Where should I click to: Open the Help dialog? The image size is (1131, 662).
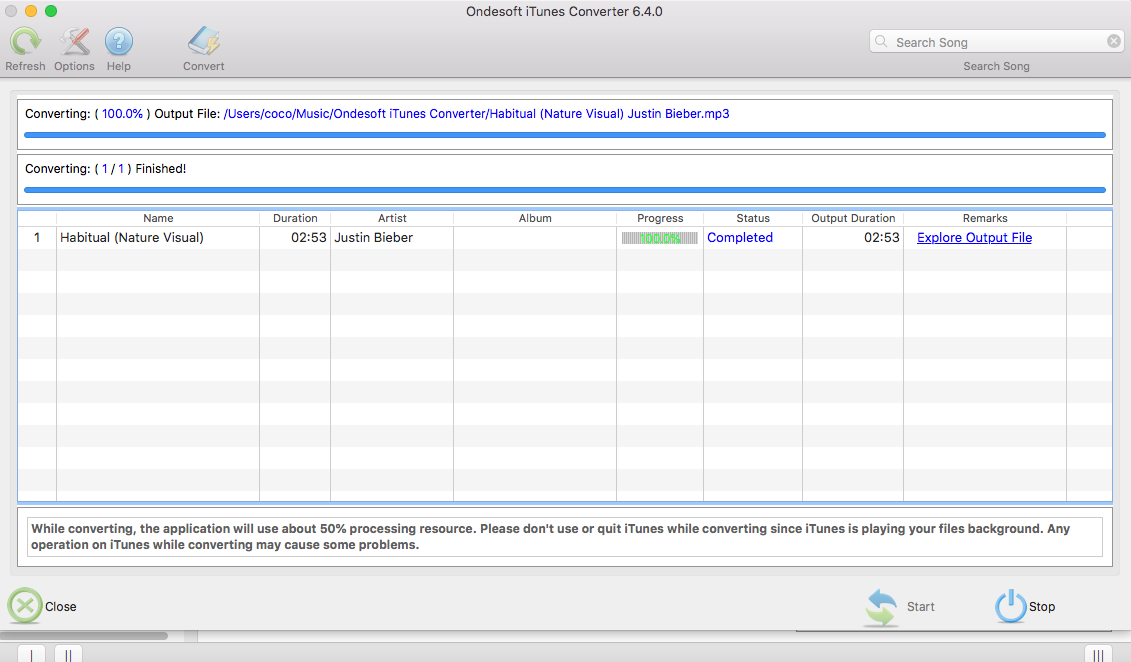(118, 42)
